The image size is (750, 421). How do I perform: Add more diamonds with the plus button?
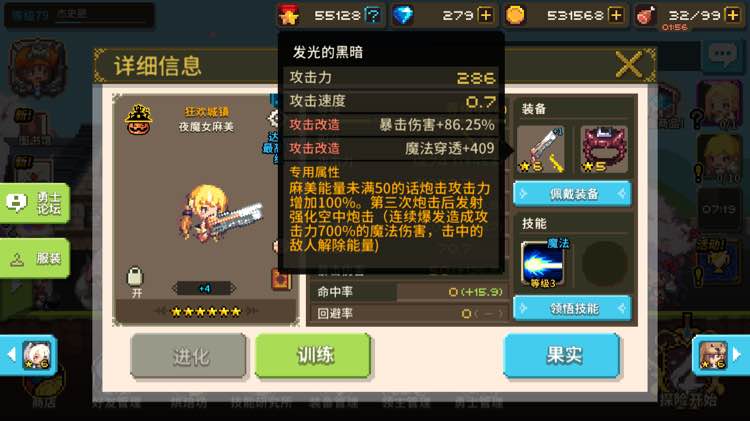[485, 15]
